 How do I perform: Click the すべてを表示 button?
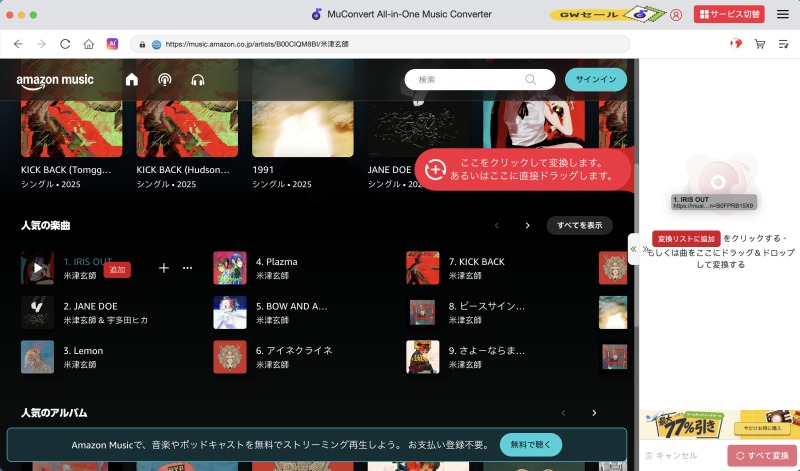tap(580, 226)
